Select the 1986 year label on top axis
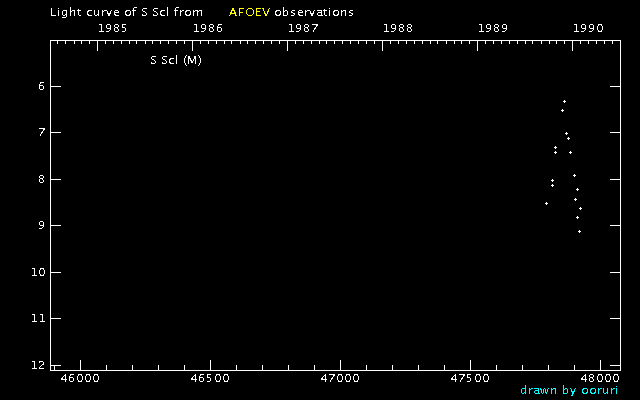640x400 pixels. point(207,28)
